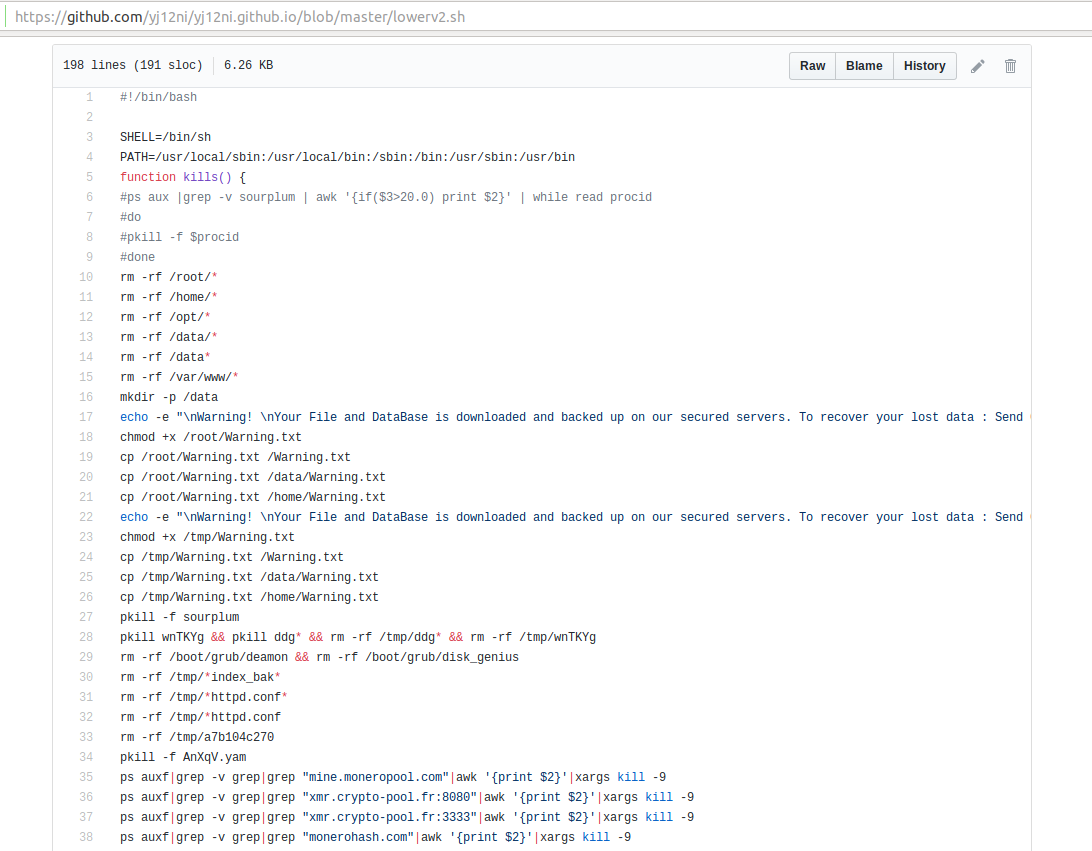This screenshot has height=851, width=1092.
Task: Click the 'rm -rf /boot/grub/deamon' line
Action: point(319,657)
